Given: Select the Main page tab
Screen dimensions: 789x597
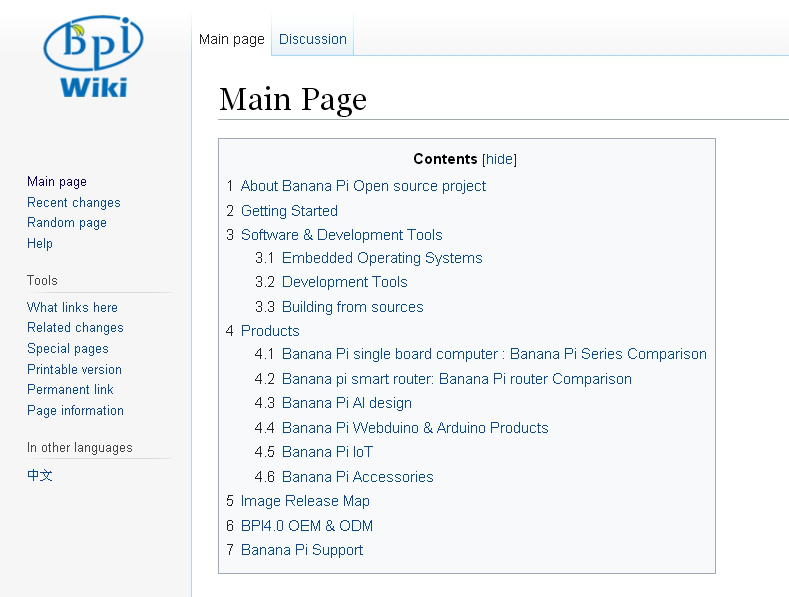Looking at the screenshot, I should [x=232, y=39].
